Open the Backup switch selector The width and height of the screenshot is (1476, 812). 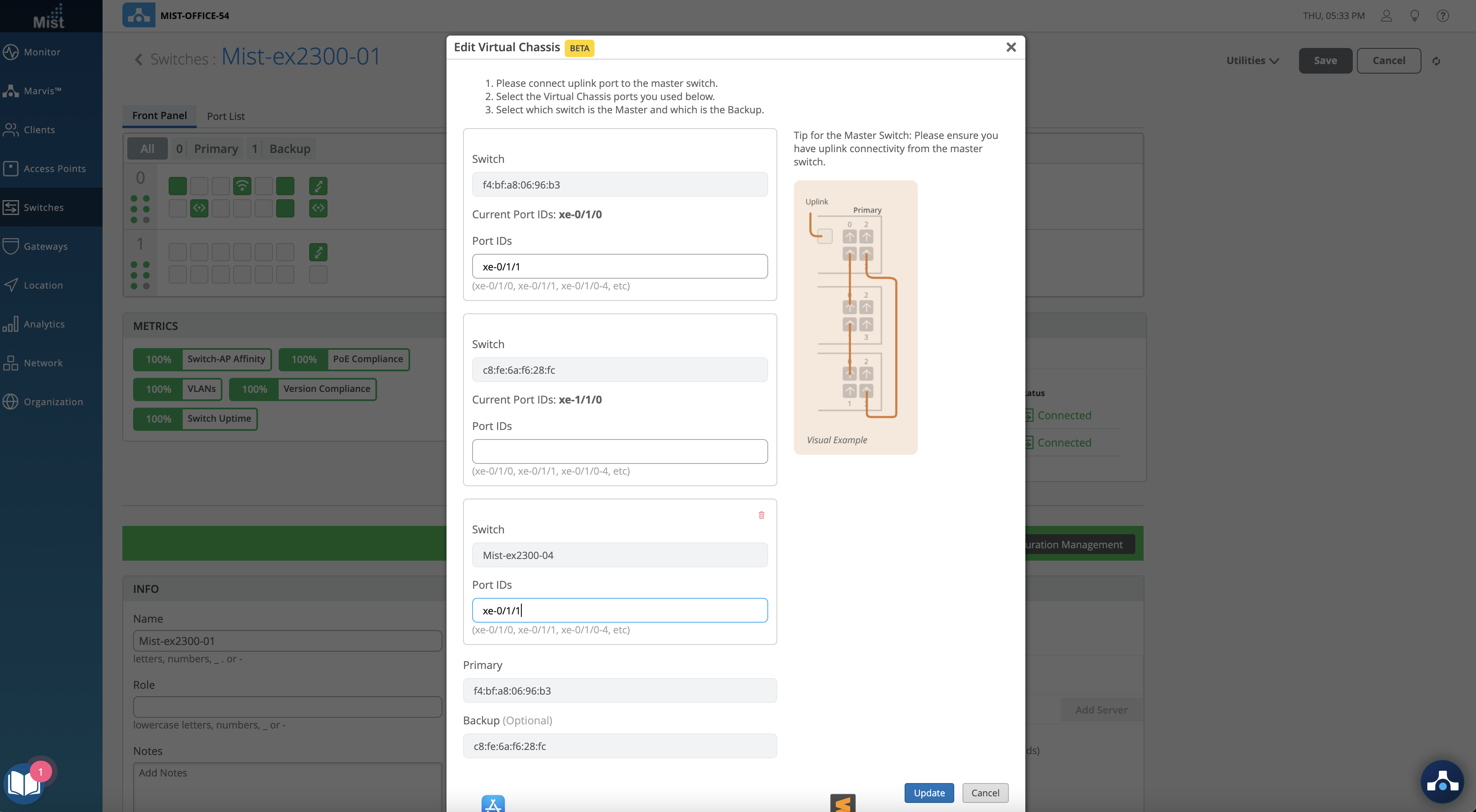(619, 746)
